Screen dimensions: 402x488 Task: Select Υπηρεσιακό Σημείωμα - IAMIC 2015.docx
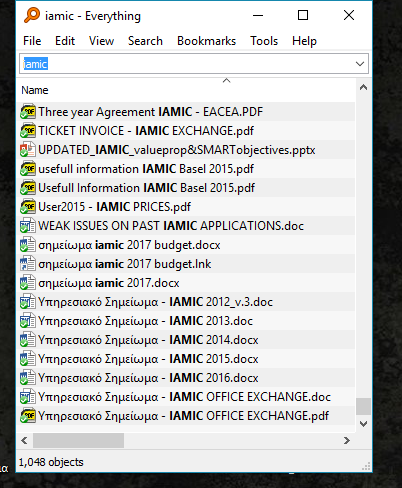coord(148,359)
